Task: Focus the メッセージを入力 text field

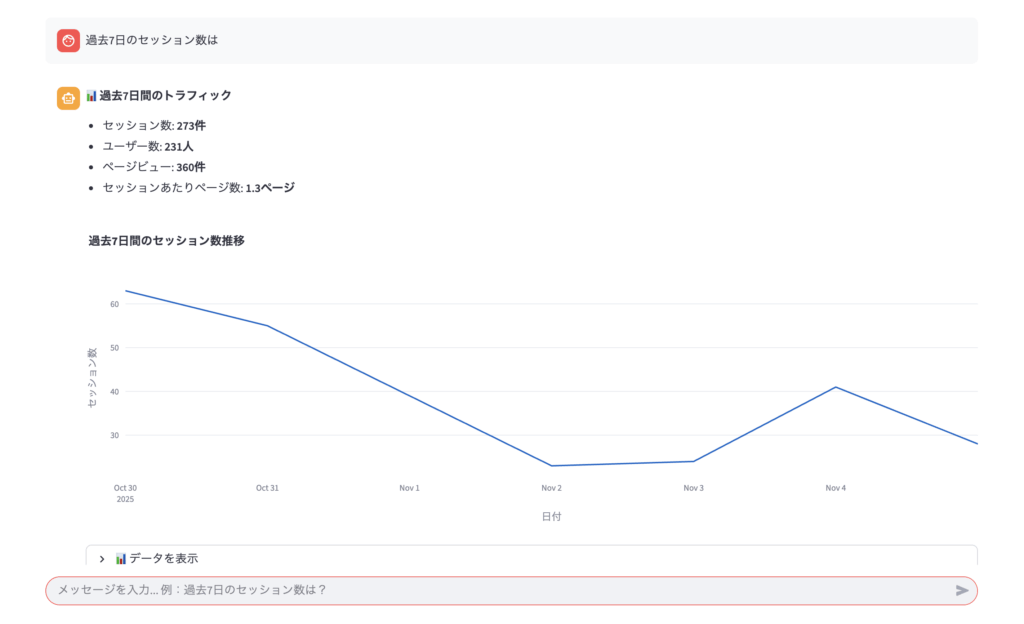Action: click(500, 590)
